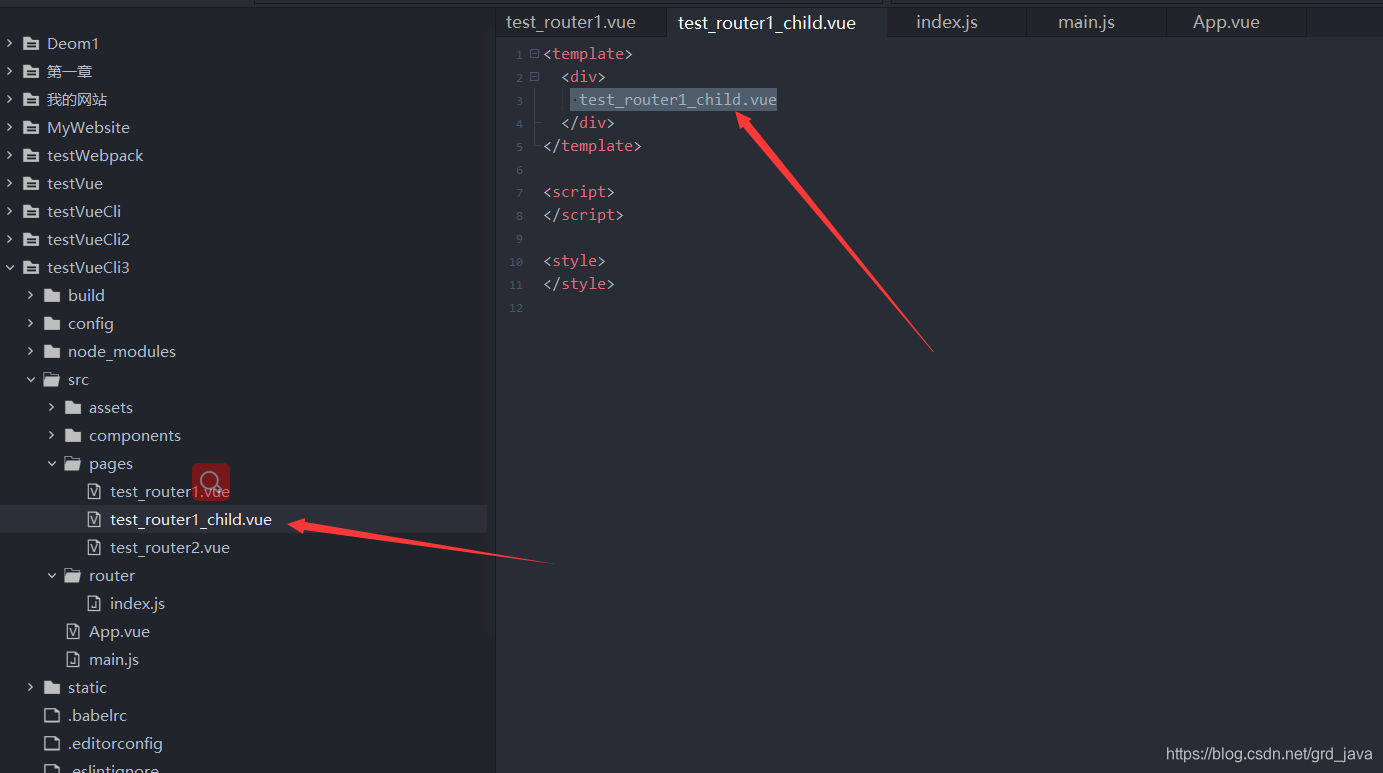Screen dimensions: 1383x773
Task: Expand the testVue project chevron
Action: [x=10, y=183]
